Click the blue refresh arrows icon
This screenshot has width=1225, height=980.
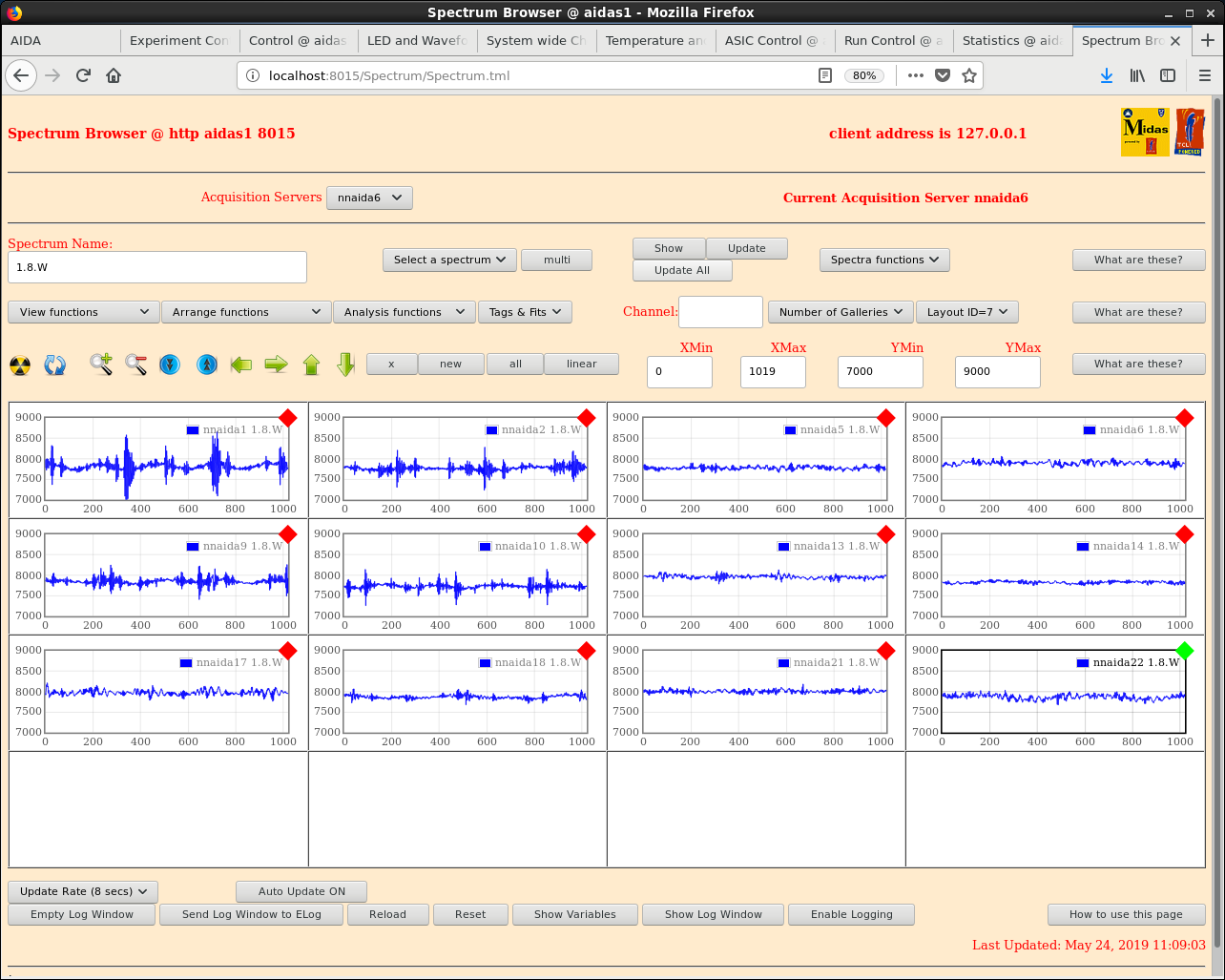tap(55, 365)
